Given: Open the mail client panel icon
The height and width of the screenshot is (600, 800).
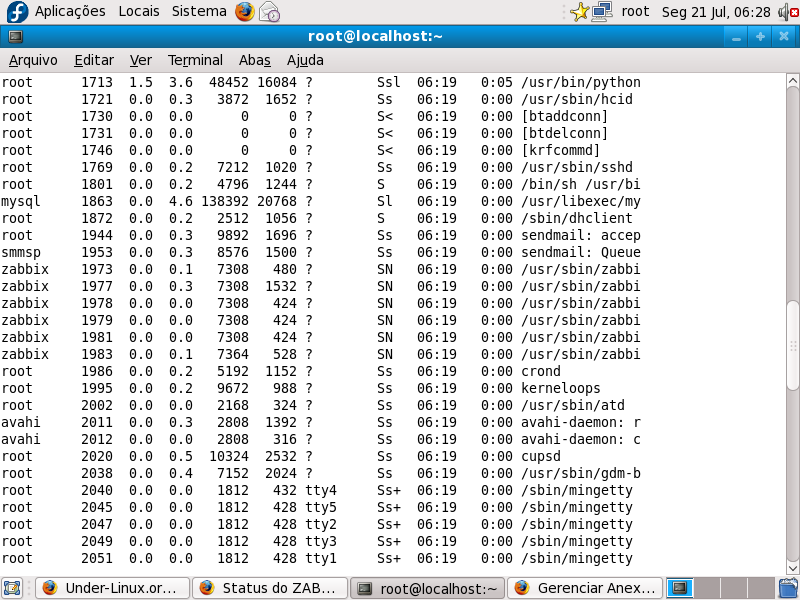Looking at the screenshot, I should point(269,12).
